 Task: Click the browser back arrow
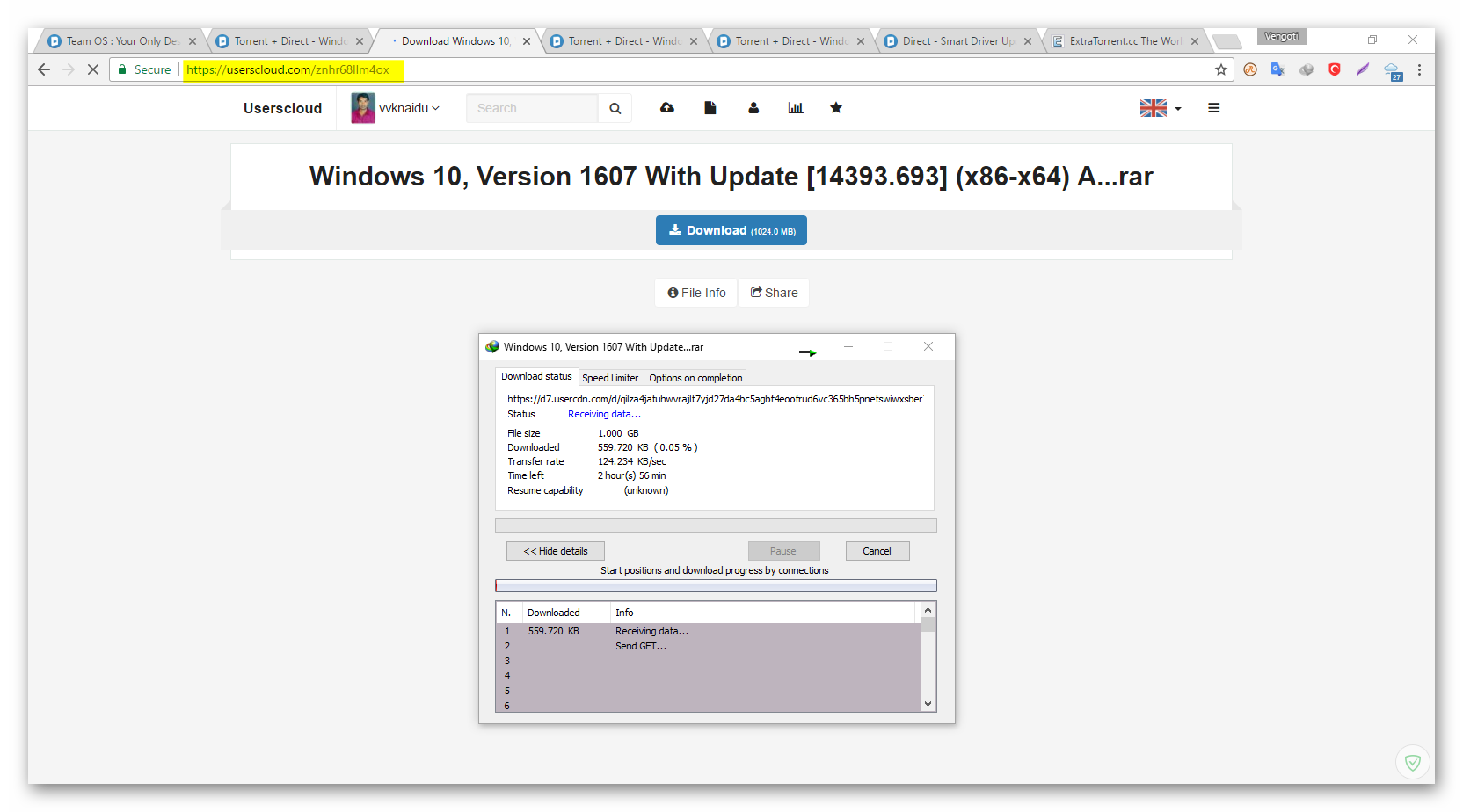pyautogui.click(x=44, y=69)
